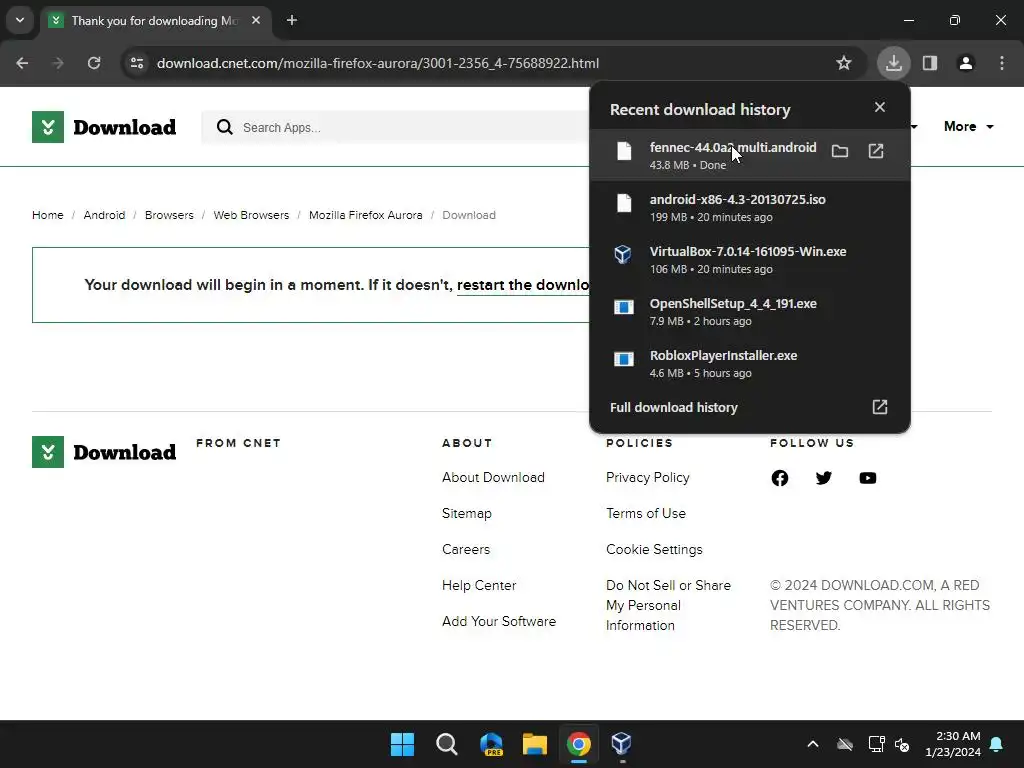Open About Download footer link
The width and height of the screenshot is (1024, 768).
[493, 477]
